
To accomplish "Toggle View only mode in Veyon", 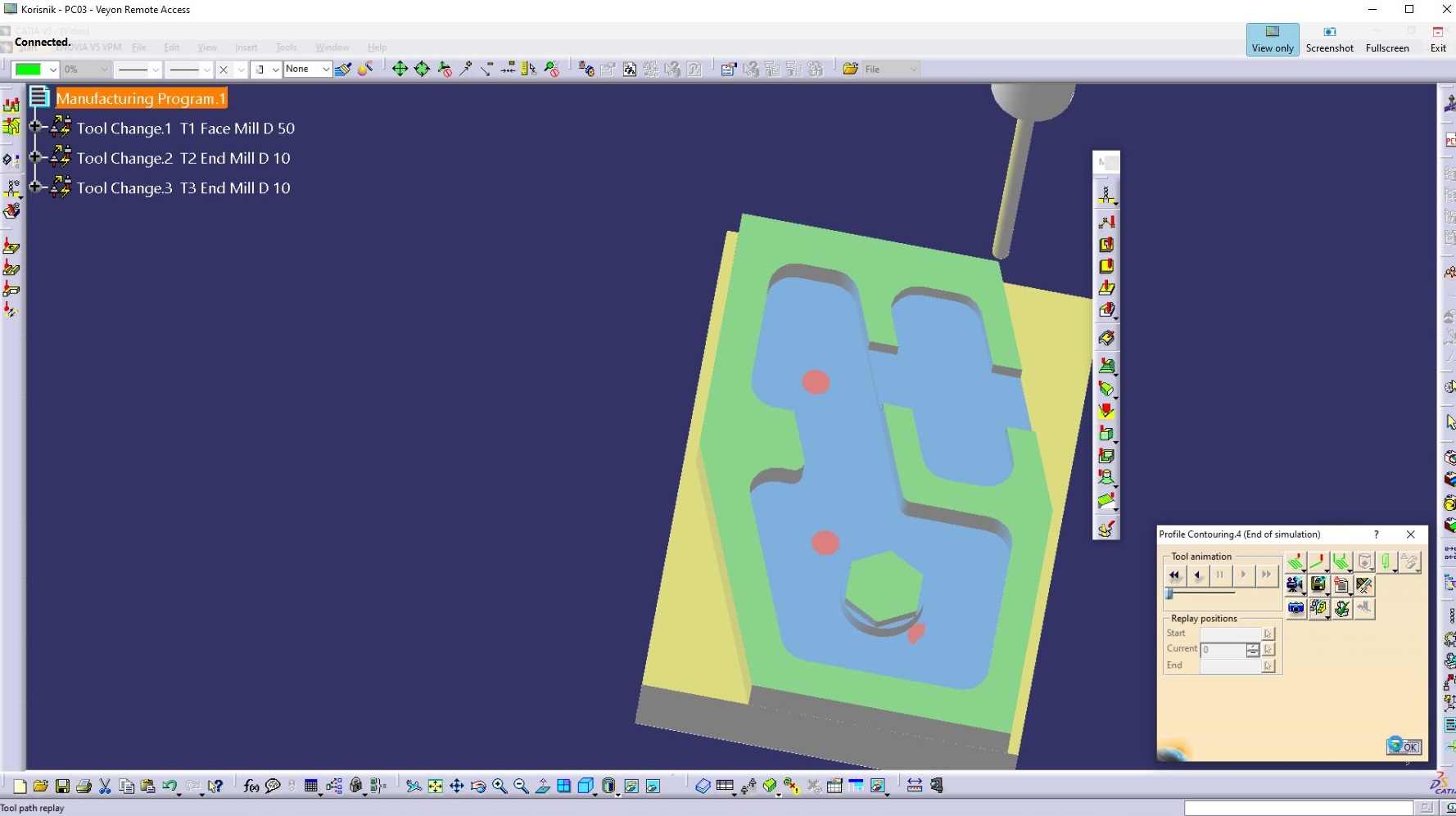I will click(1272, 39).
